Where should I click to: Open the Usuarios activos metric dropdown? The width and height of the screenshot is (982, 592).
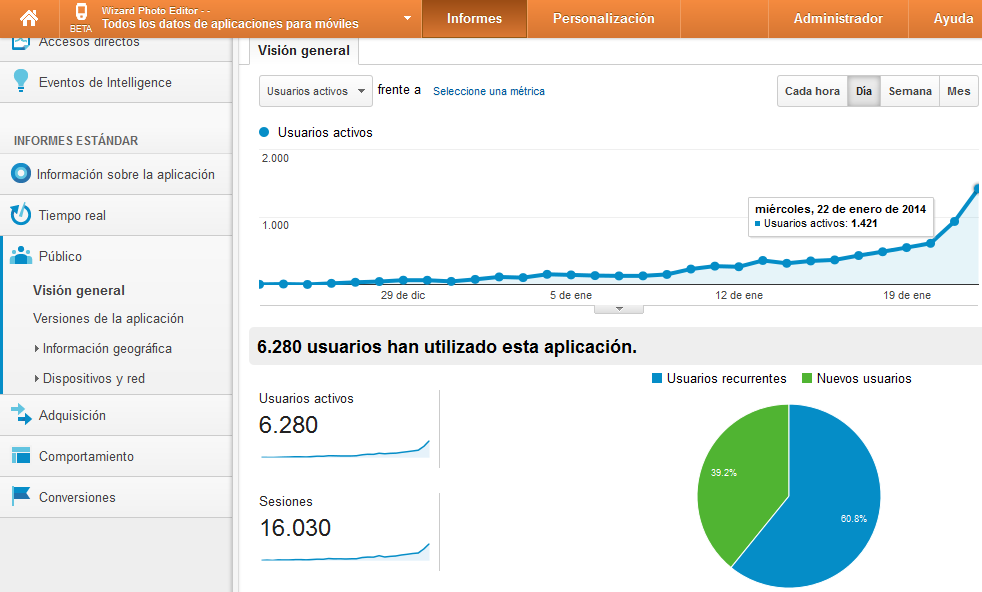tap(315, 91)
